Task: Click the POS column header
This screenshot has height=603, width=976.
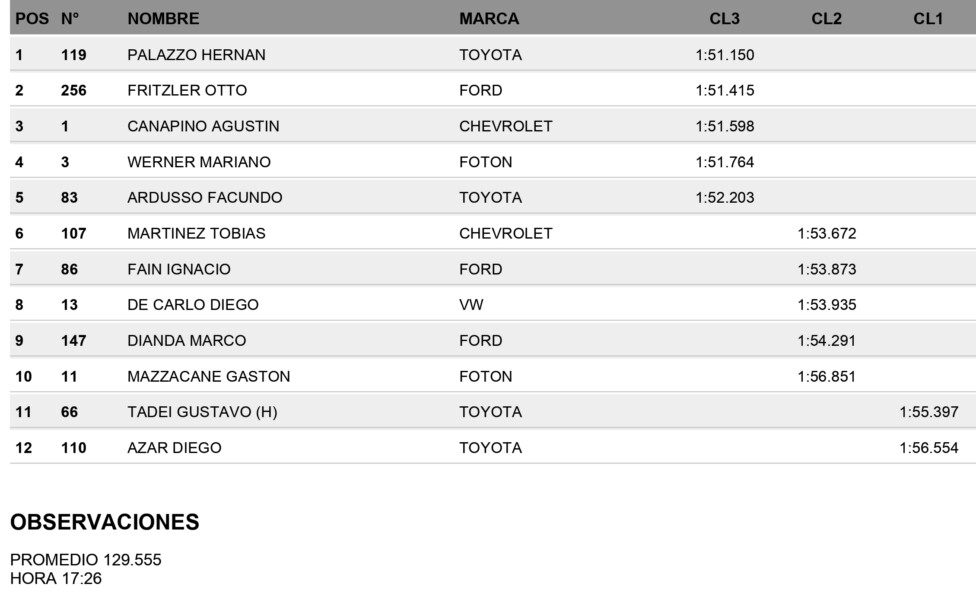Action: pos(32,19)
